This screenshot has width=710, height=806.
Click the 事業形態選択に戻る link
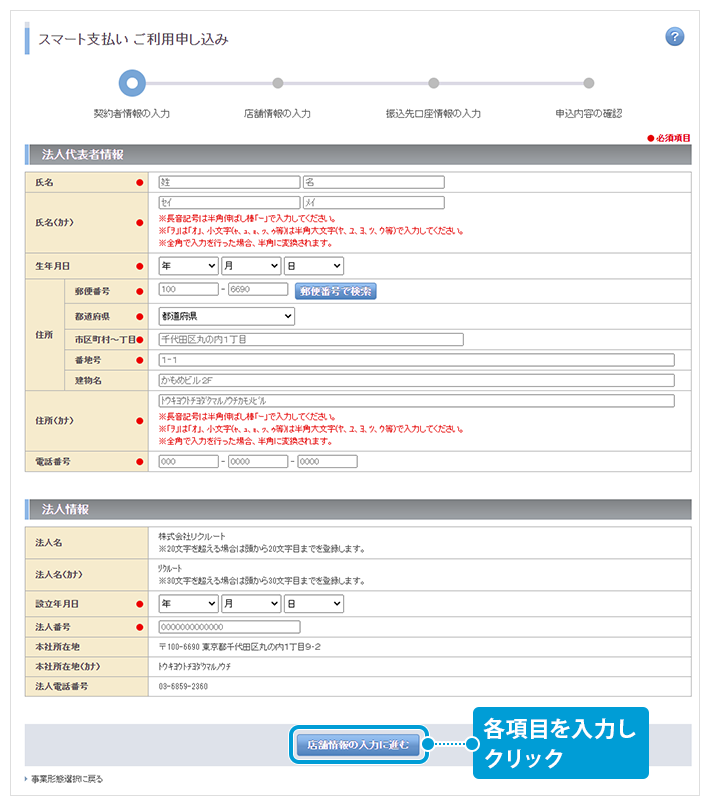[66, 779]
